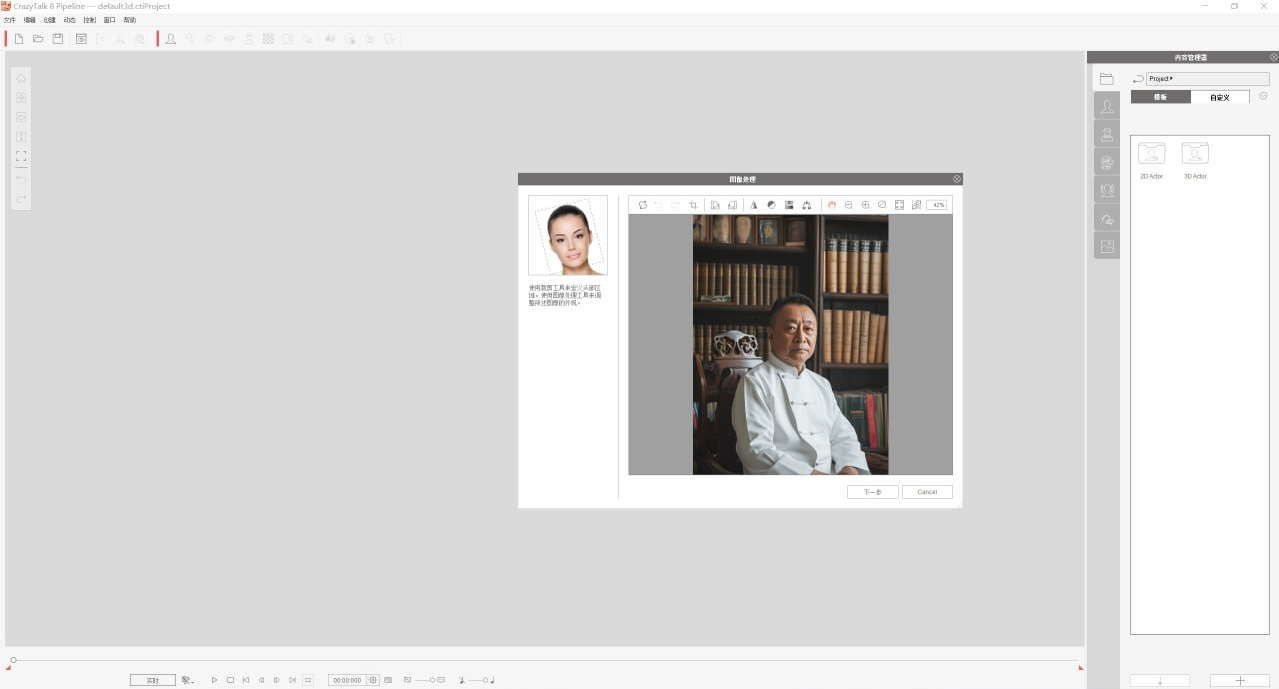Click the mirror image icon
1279x689 pixels.
coord(754,205)
